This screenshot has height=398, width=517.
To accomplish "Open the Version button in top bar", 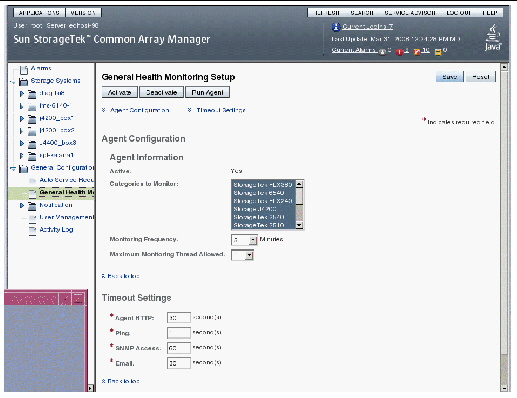I will (x=83, y=13).
